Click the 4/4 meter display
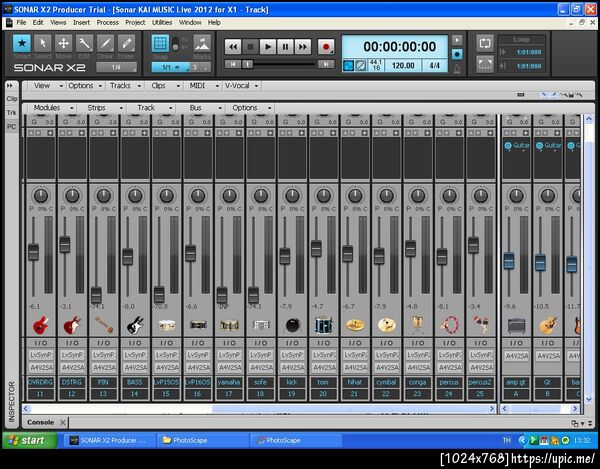Viewport: 600px width, 469px height. [434, 66]
